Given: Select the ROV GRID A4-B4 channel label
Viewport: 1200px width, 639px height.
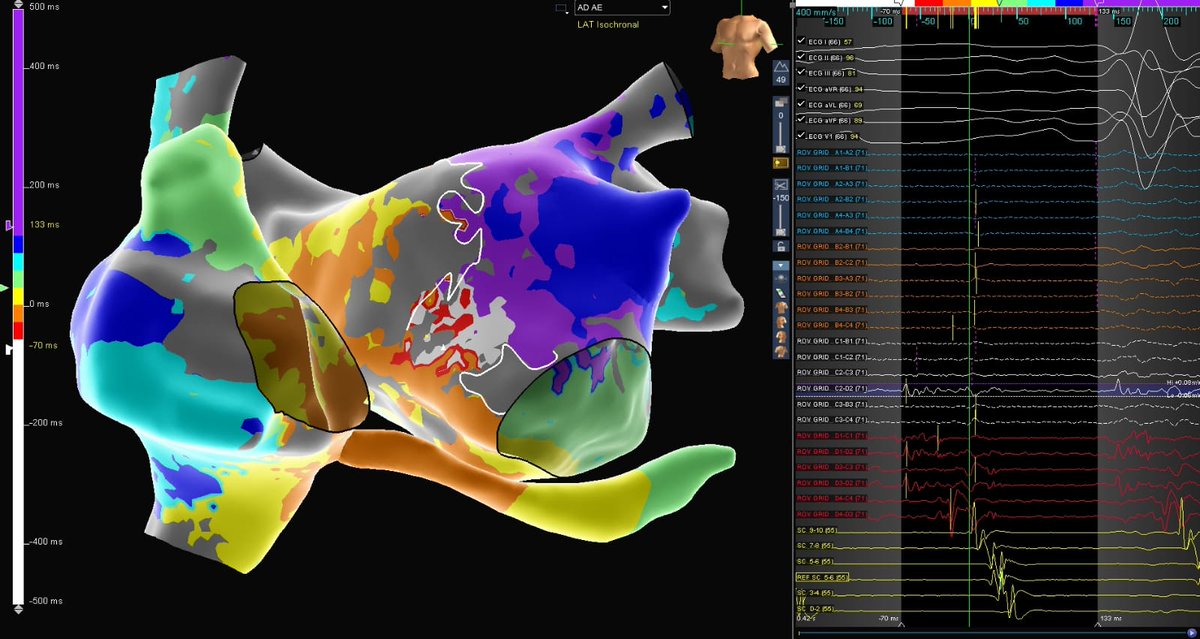Looking at the screenshot, I should point(832,231).
